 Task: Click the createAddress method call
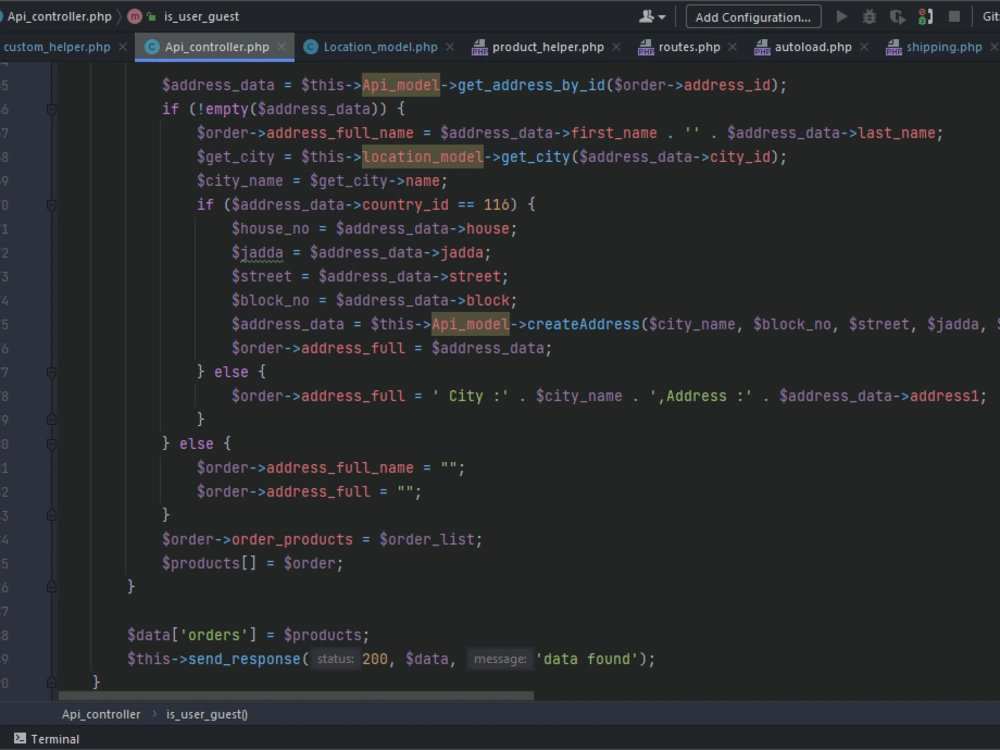point(583,324)
